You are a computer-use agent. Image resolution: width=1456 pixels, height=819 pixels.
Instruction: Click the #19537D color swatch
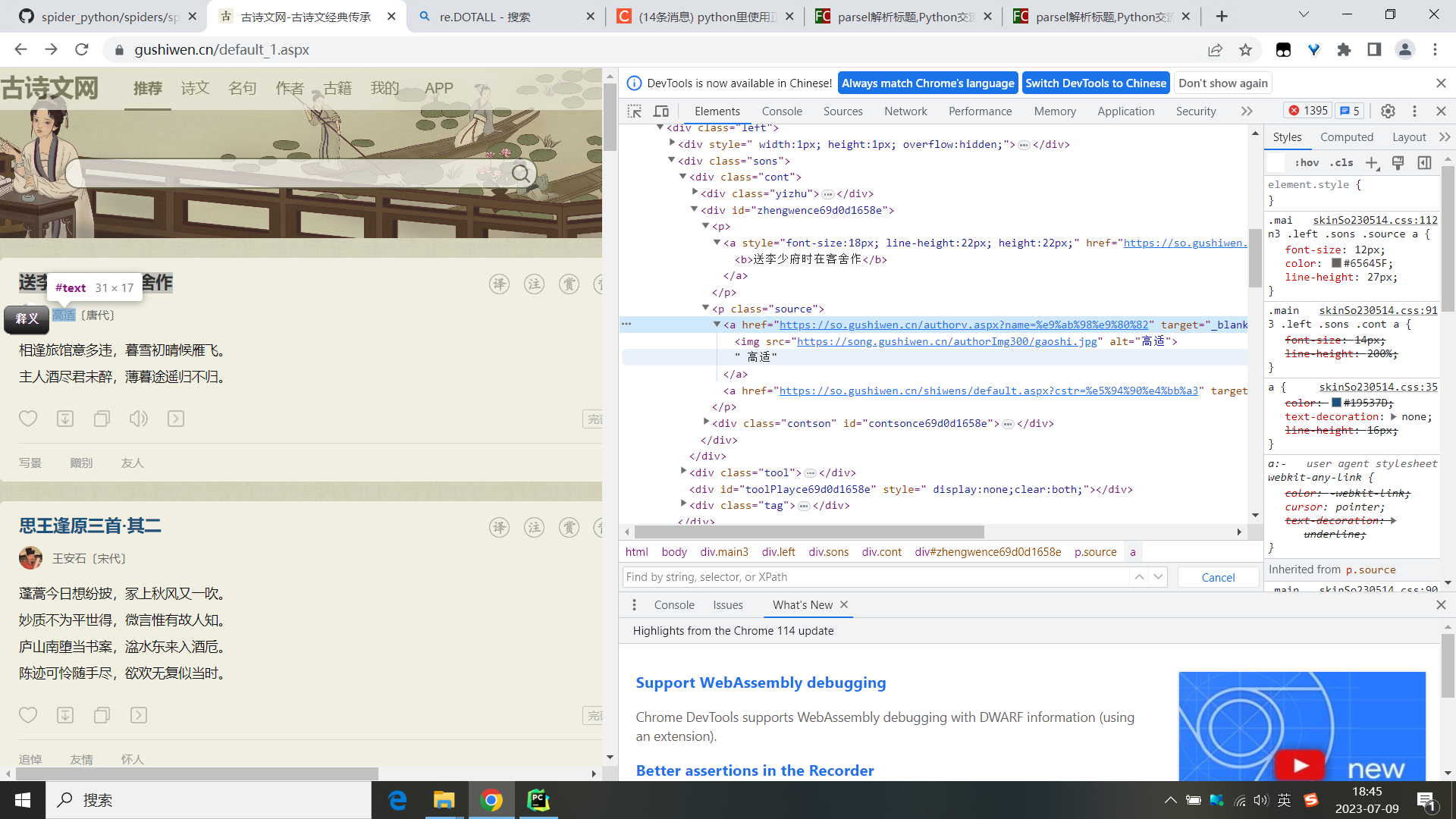1336,403
